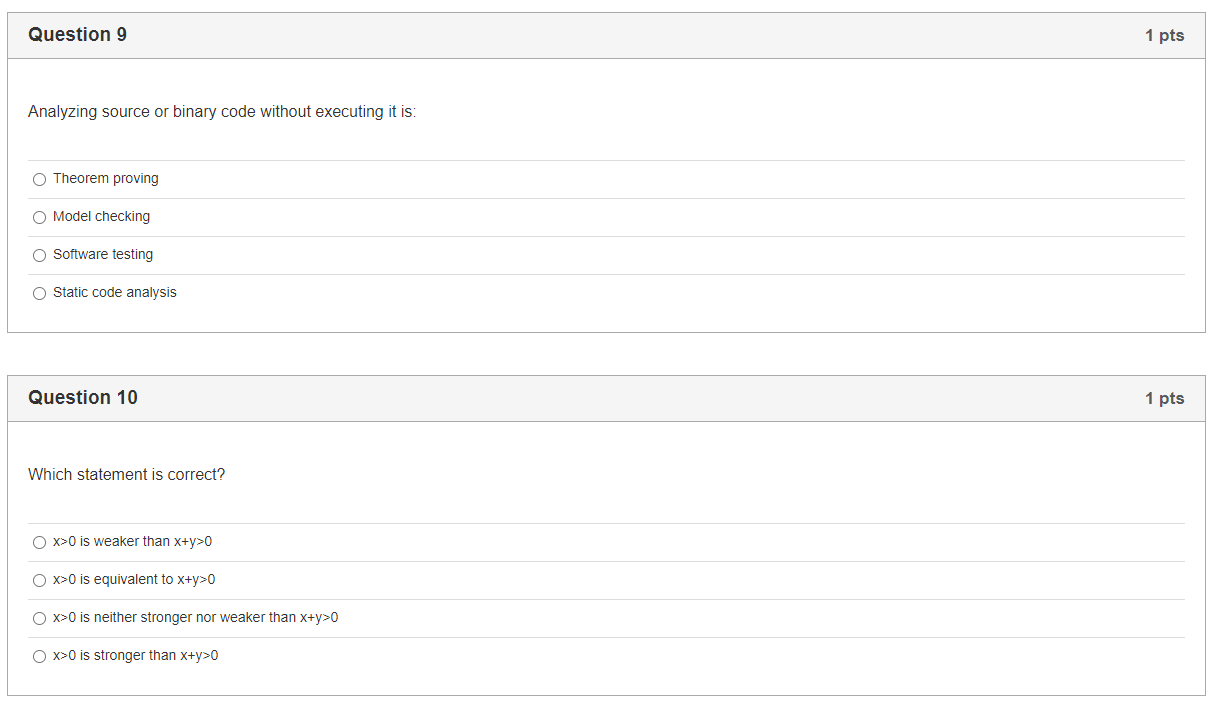Pick radio for x>0 is stronger than x+y>0
This screenshot has width=1207, height=705.
[x=40, y=657]
